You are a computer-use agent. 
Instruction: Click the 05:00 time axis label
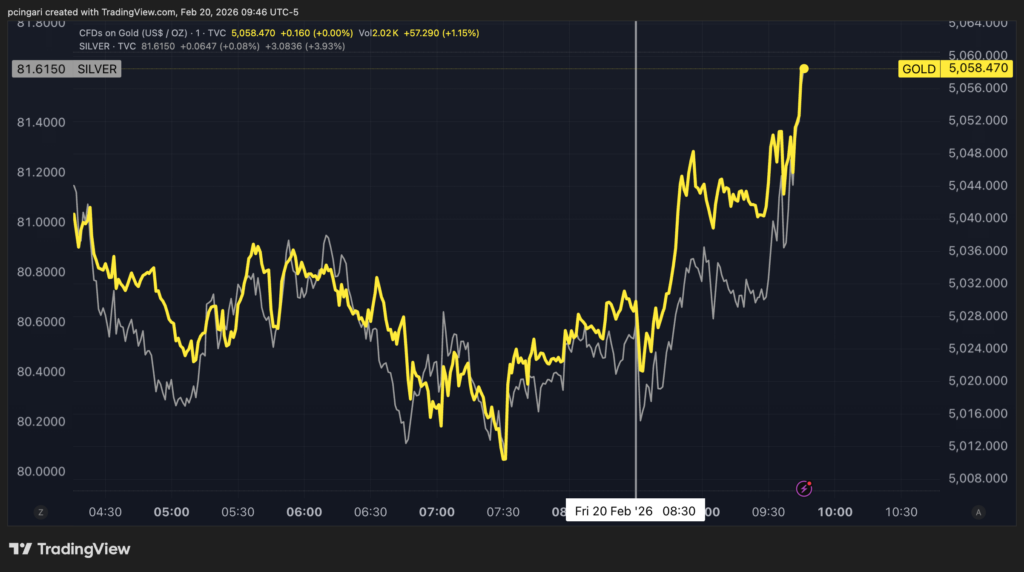click(172, 512)
